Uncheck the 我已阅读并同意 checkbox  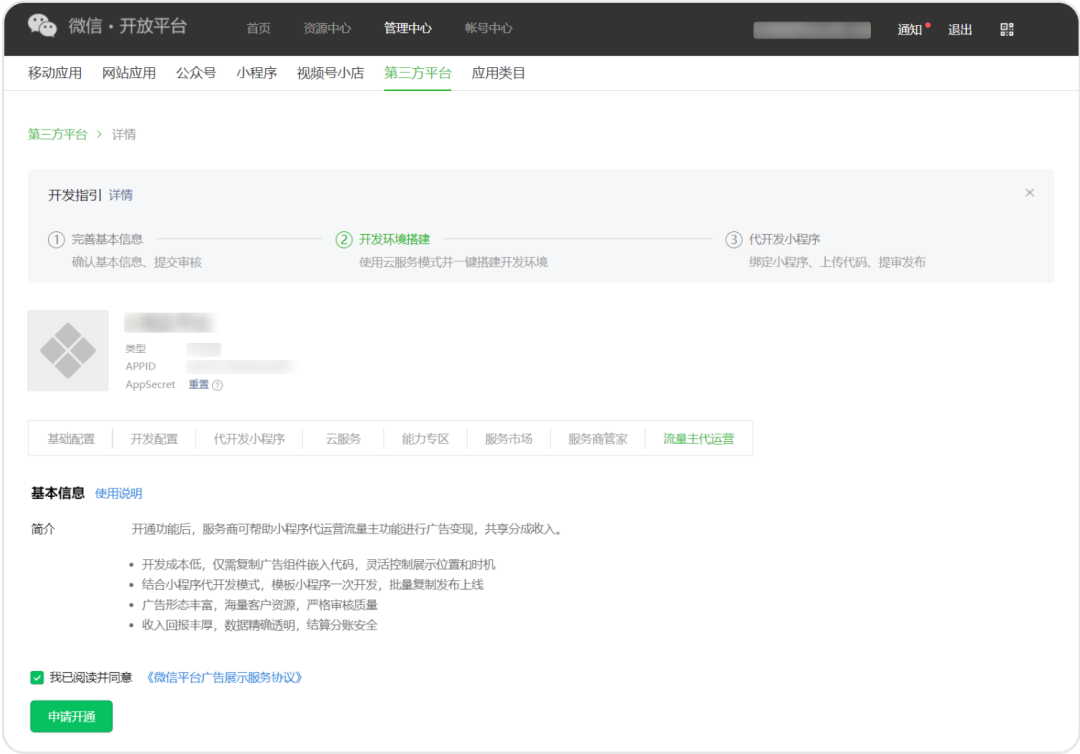coord(37,678)
